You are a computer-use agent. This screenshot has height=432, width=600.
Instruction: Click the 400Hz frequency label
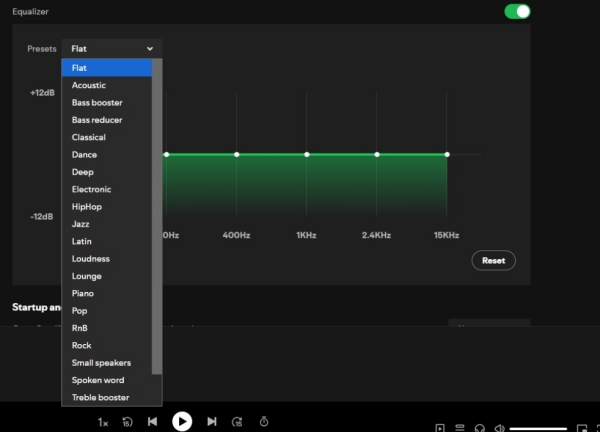pyautogui.click(x=236, y=235)
